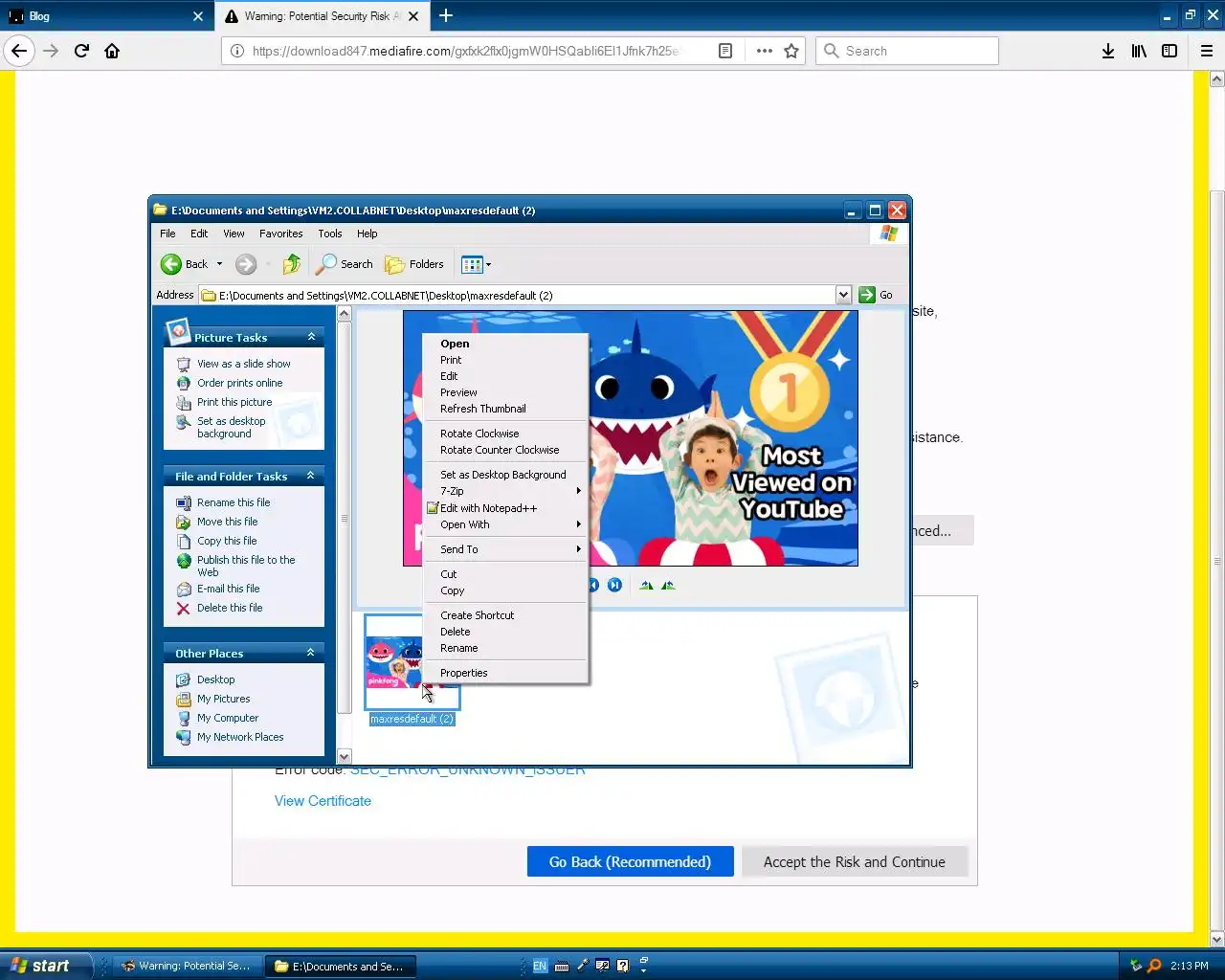Open the View menu in Explorer
The width and height of the screenshot is (1225, 980).
coord(234,234)
